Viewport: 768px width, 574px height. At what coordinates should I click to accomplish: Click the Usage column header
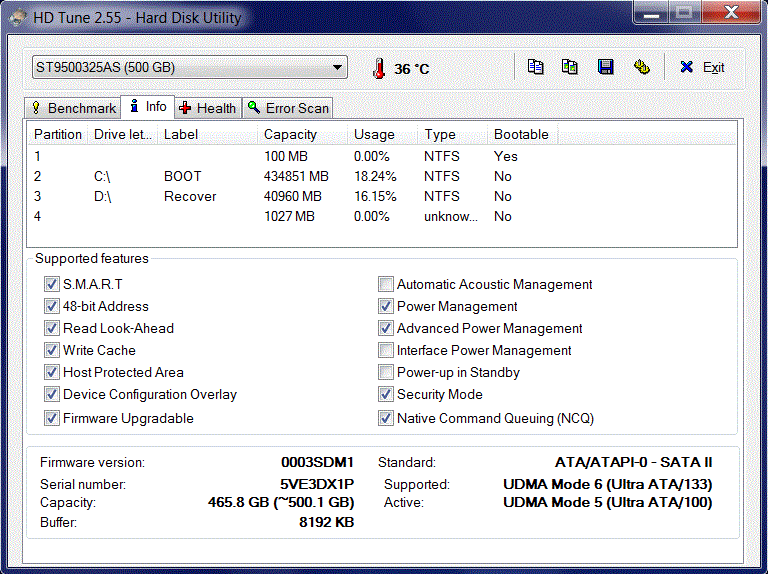383,134
